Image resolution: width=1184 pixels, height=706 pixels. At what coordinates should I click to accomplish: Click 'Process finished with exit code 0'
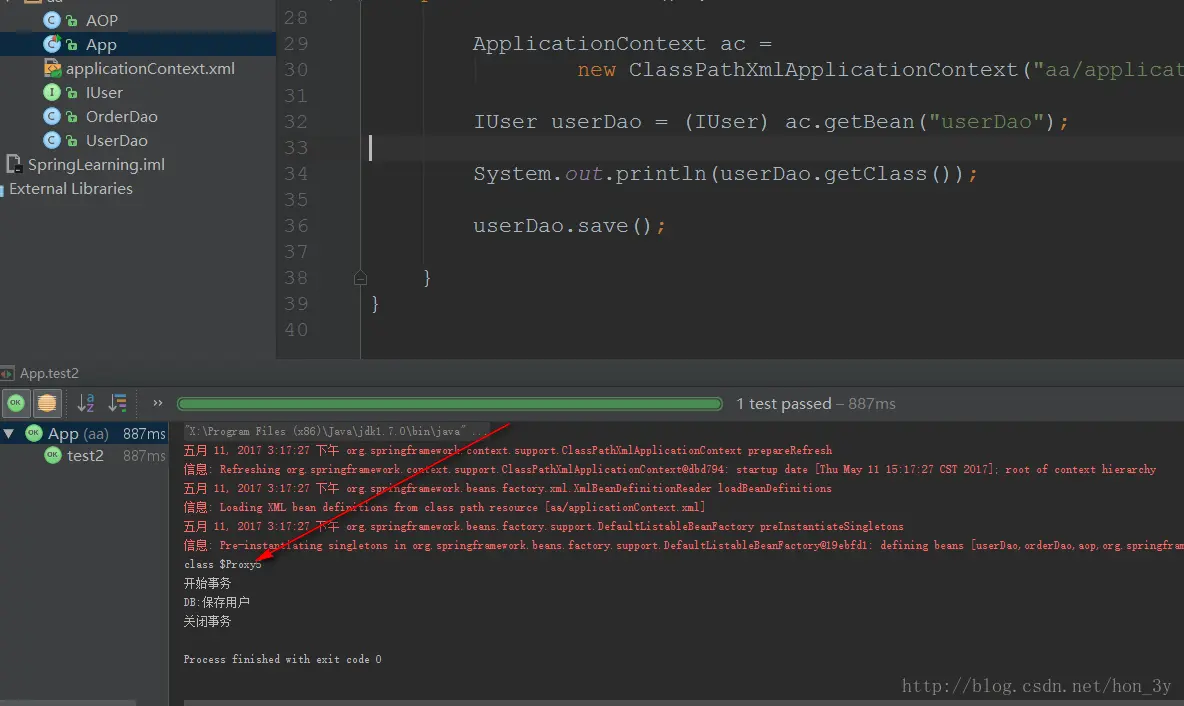click(x=282, y=659)
